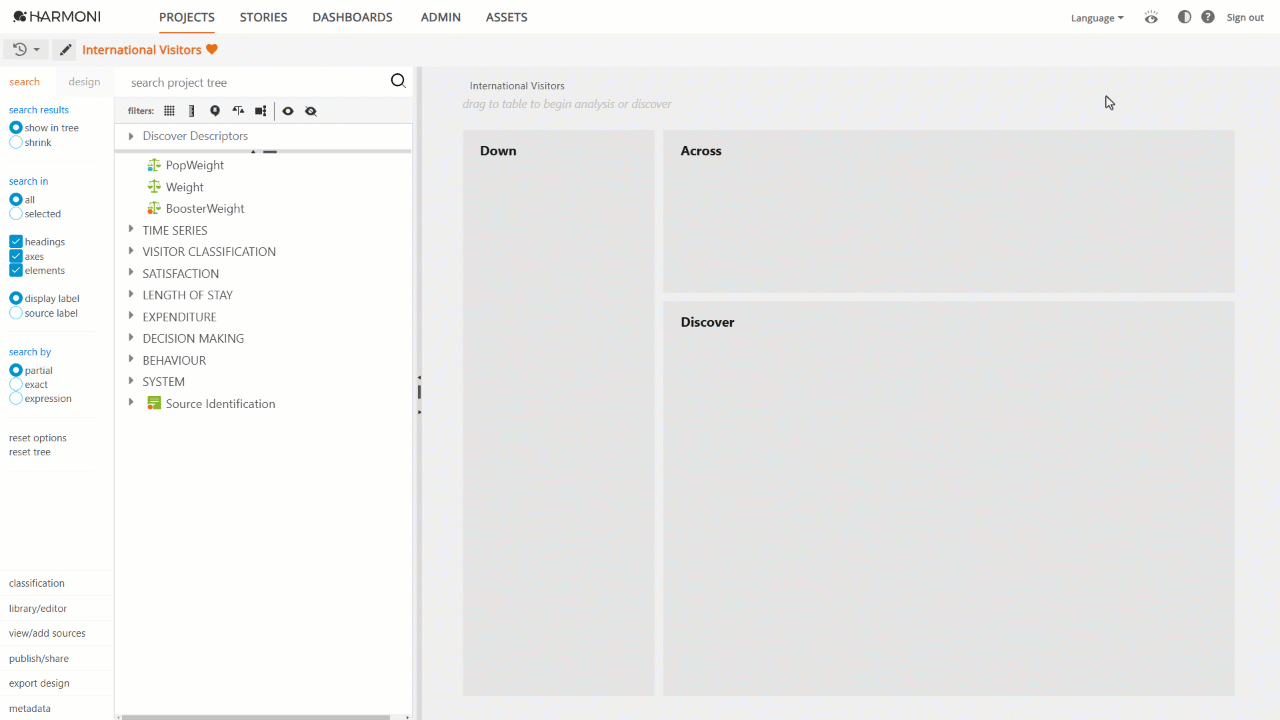Click the ruler filter icon
Screen dimensions: 1280x720
pos(192,111)
